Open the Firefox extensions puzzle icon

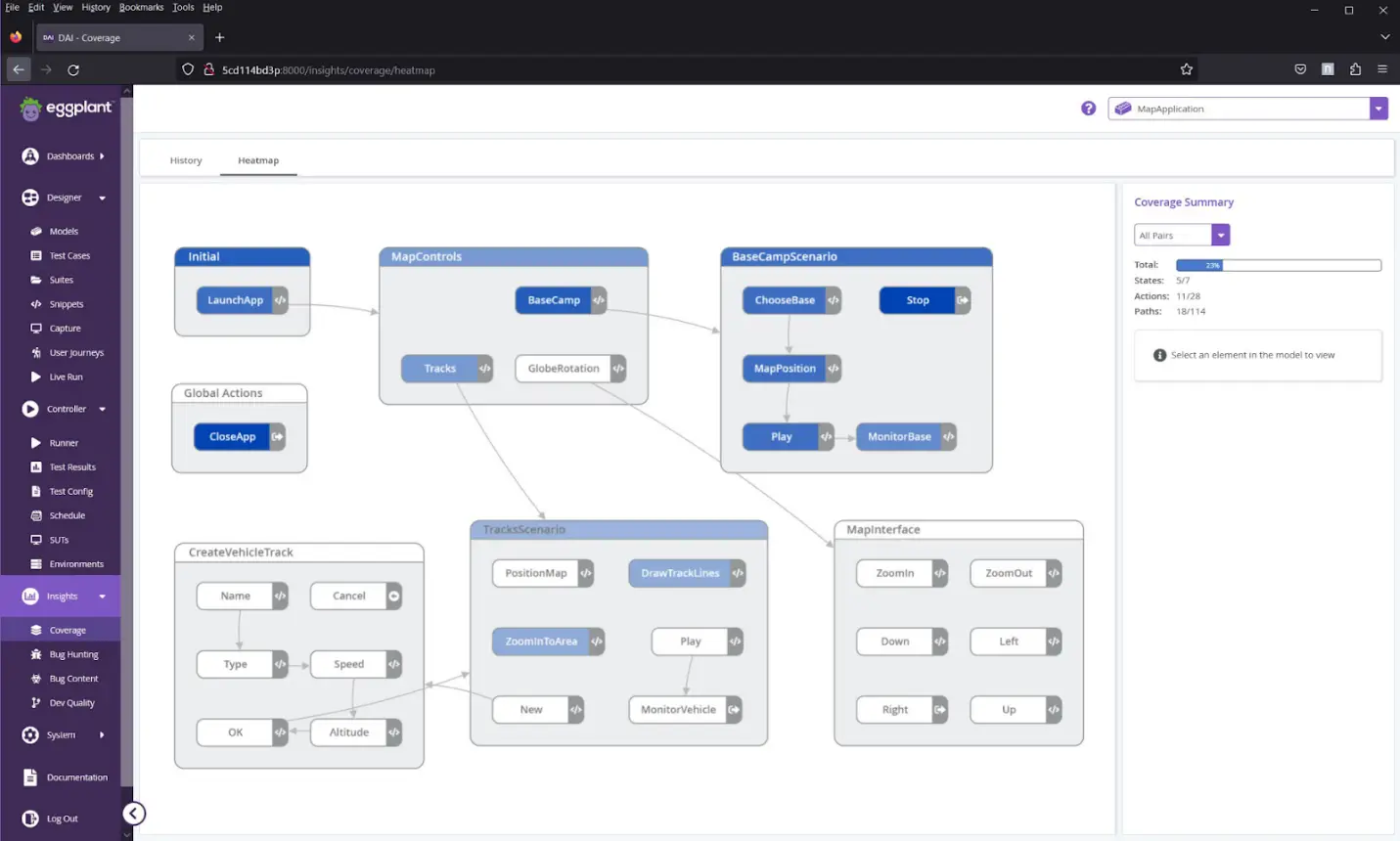click(x=1355, y=69)
